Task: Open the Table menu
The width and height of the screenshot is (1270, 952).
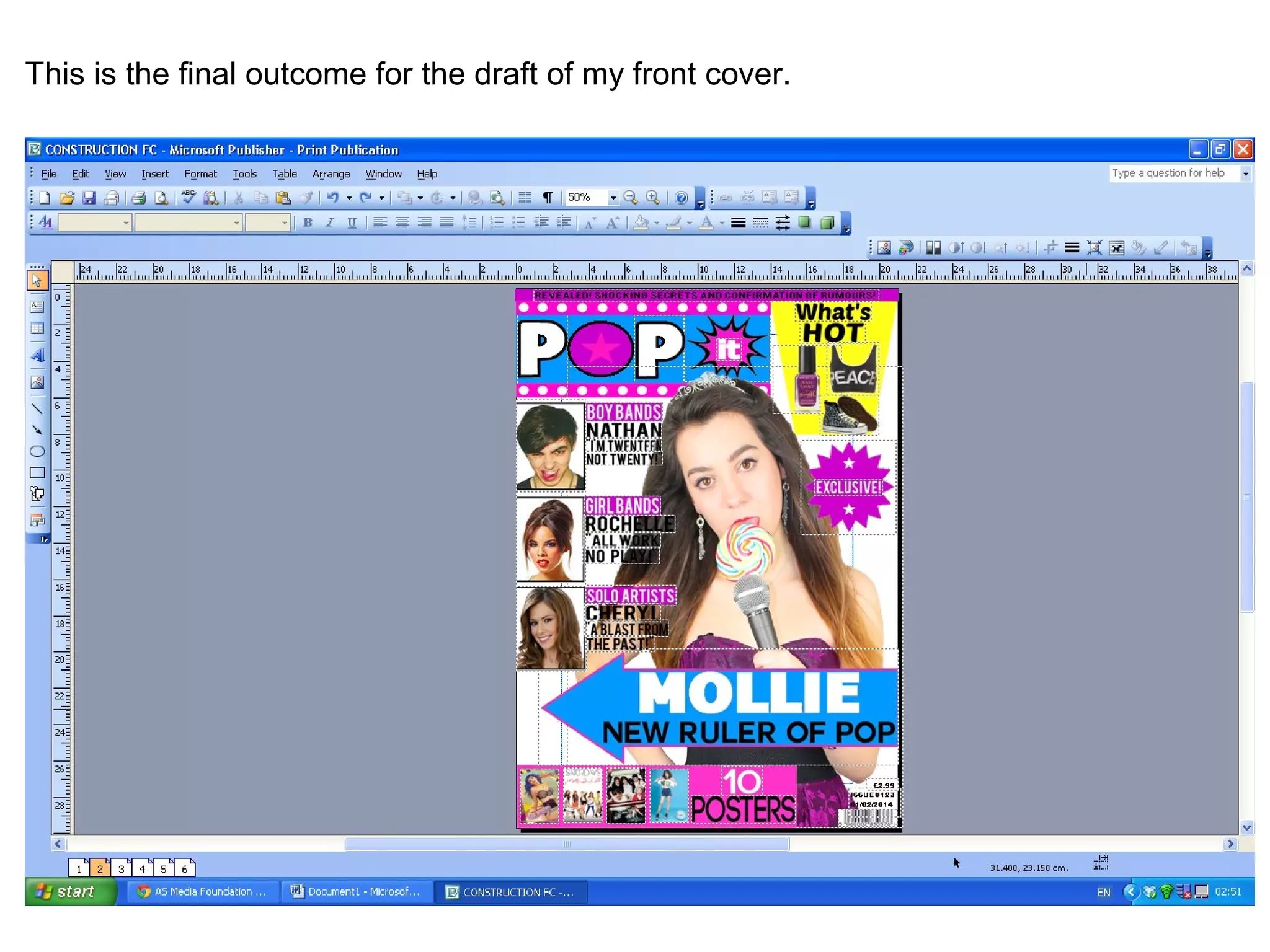Action: click(285, 174)
